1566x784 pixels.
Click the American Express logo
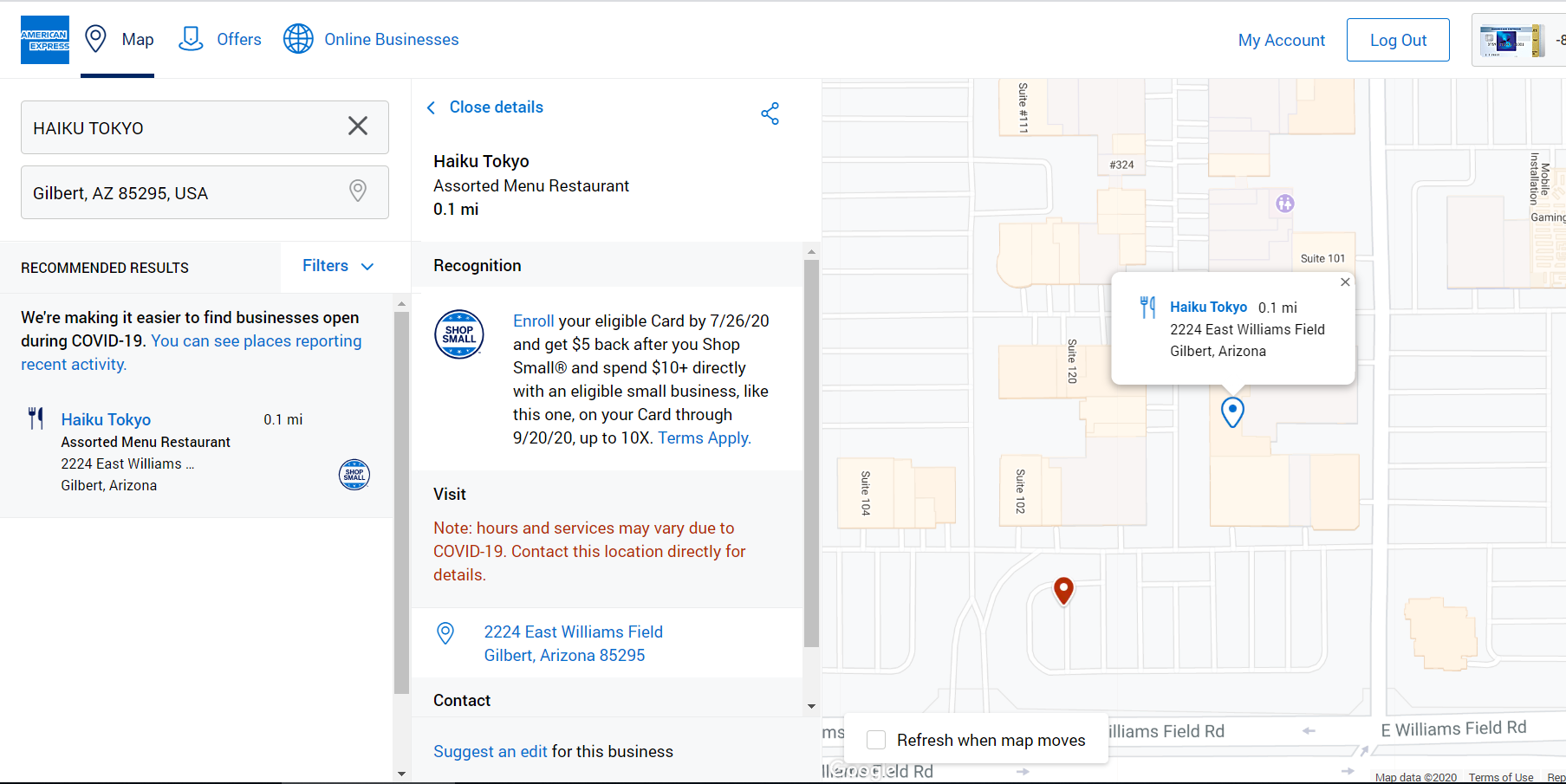click(x=45, y=40)
